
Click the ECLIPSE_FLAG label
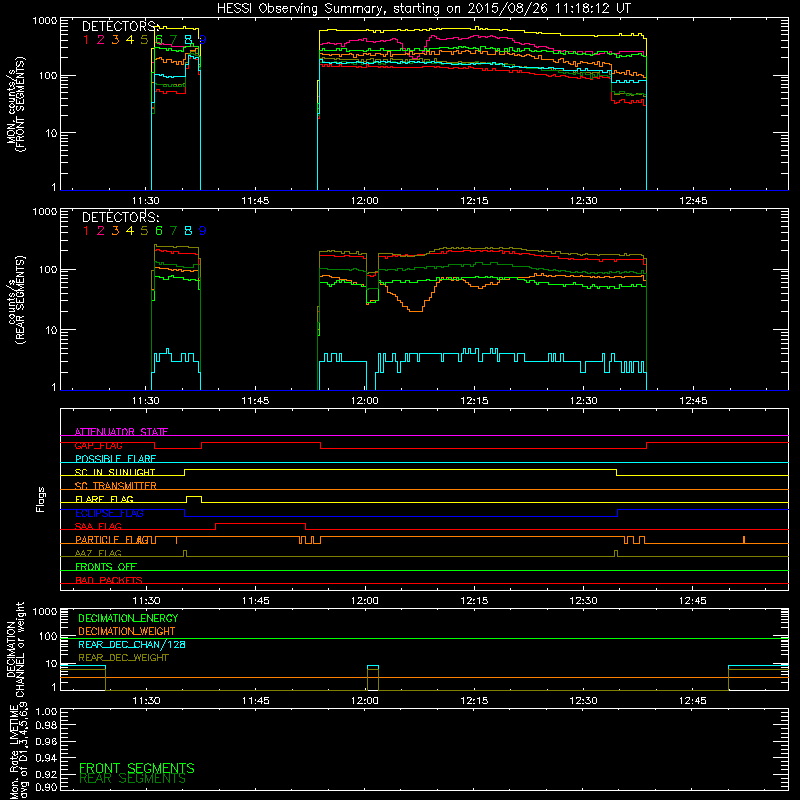pyautogui.click(x=109, y=513)
